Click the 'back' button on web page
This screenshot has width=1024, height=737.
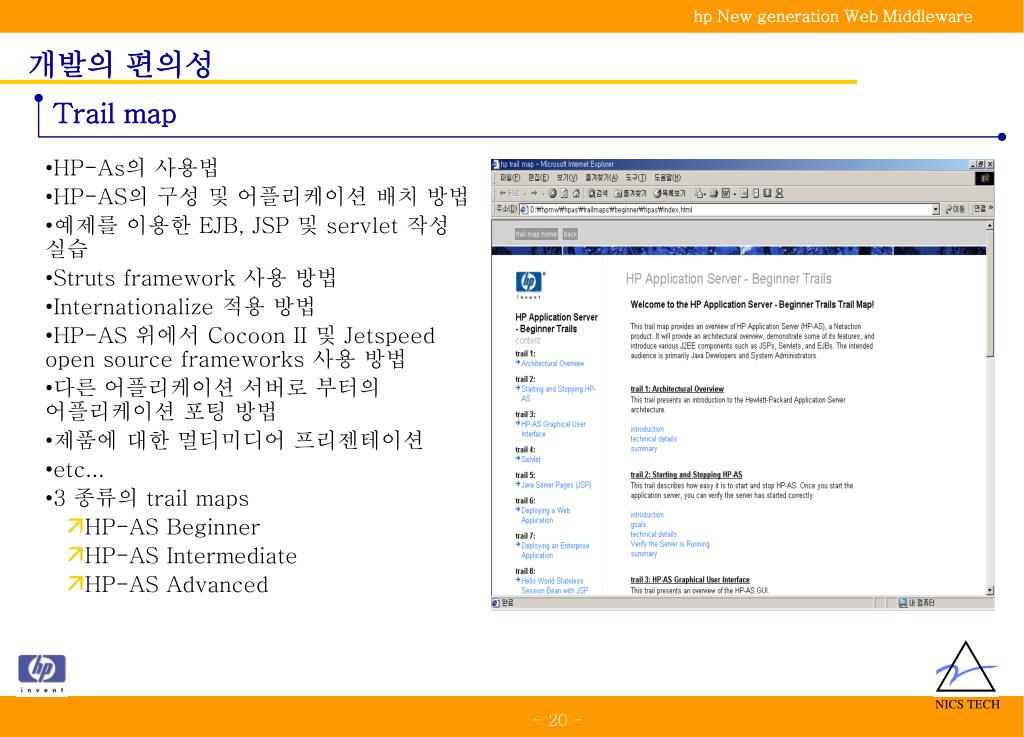[x=570, y=234]
